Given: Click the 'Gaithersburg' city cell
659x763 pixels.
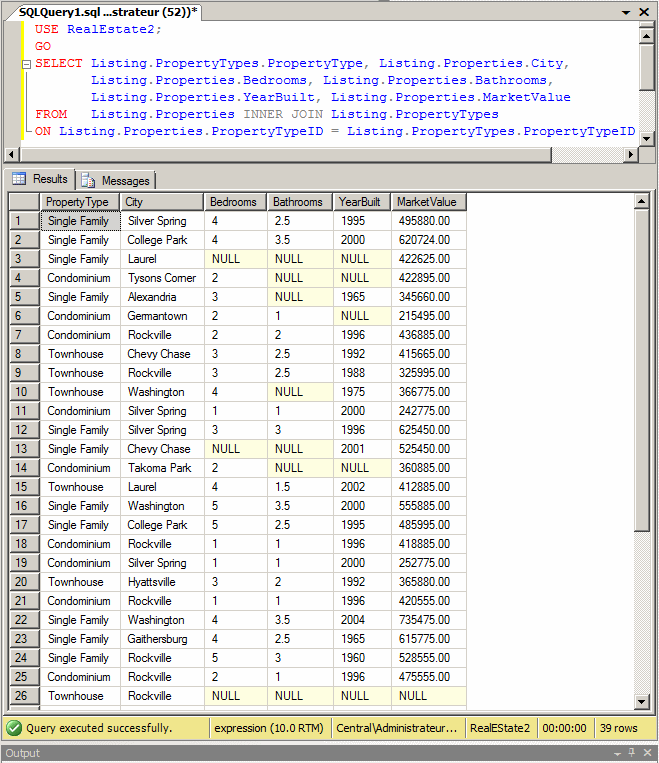Looking at the screenshot, I should [x=162, y=639].
